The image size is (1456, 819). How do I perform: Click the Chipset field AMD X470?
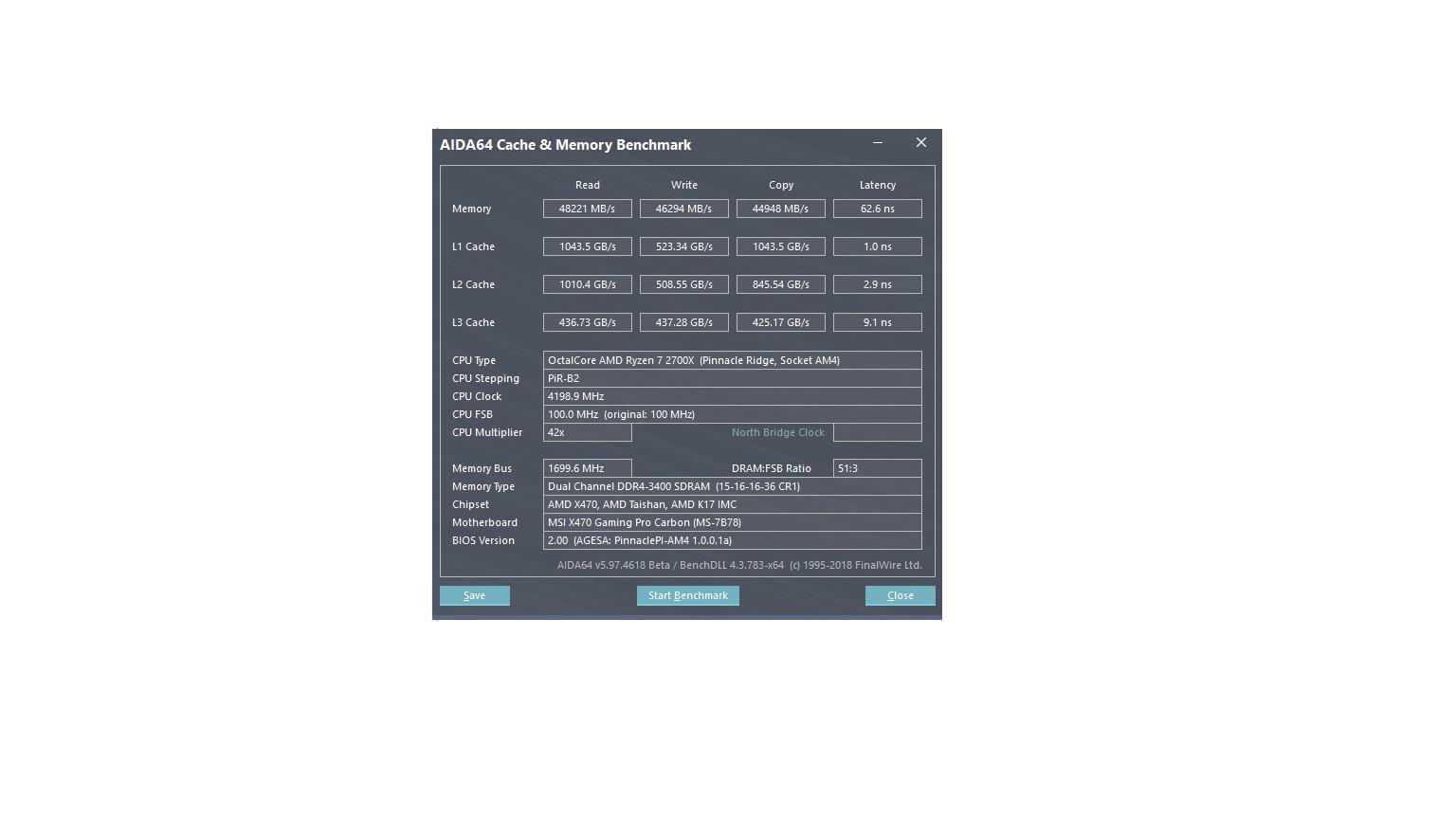coord(733,504)
